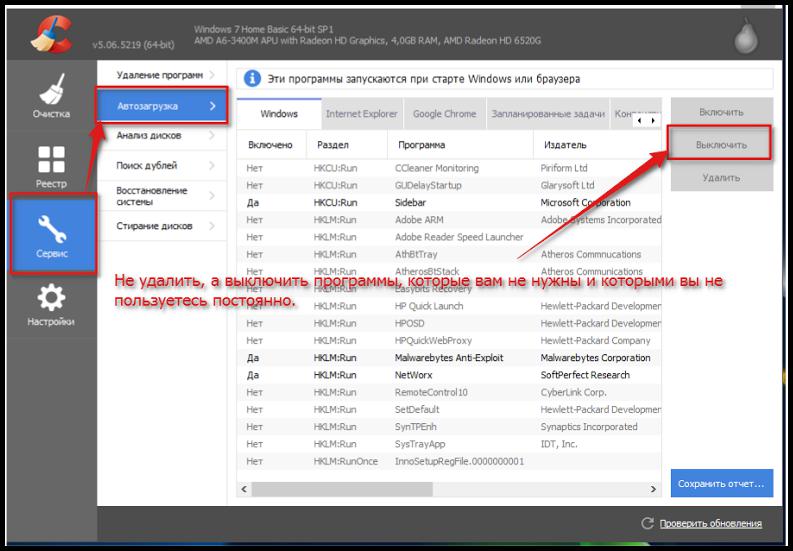Click the CCleaner logo icon
Viewport: 793px width, 551px height.
52,34
